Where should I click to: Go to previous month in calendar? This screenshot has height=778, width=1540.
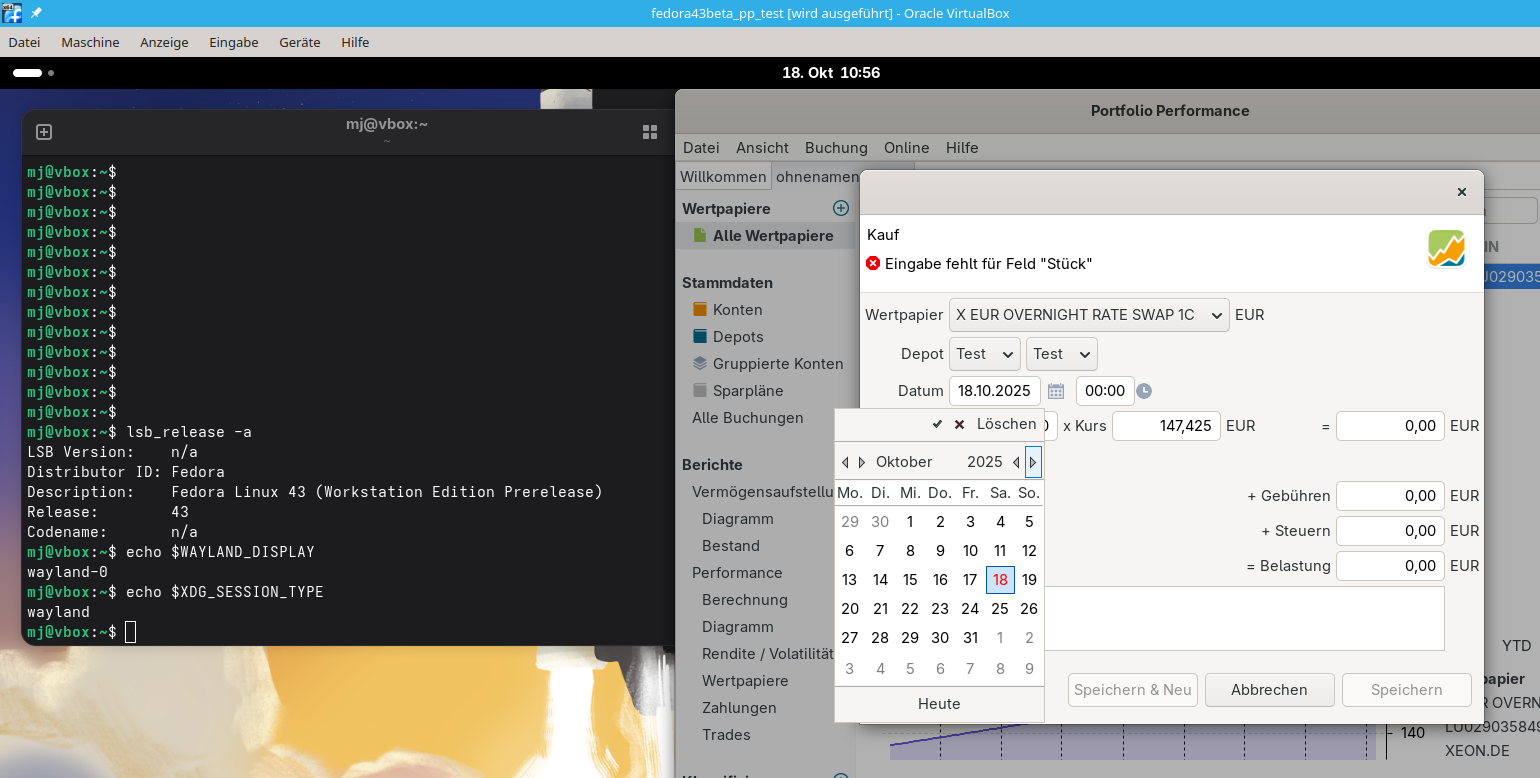(845, 462)
